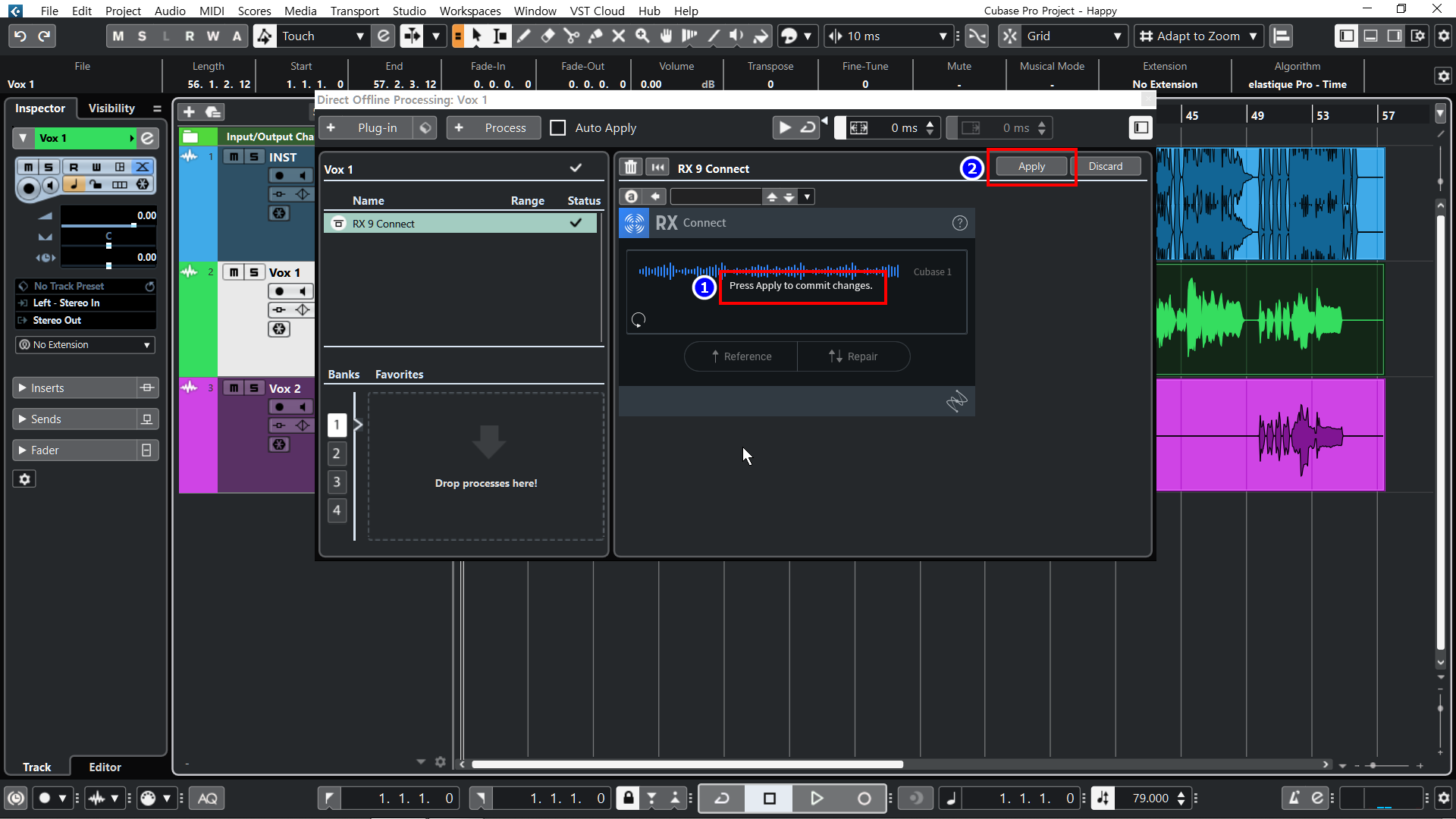Enable the Auto Apply checkbox
Screen dimensions: 1456x819
coord(558,128)
